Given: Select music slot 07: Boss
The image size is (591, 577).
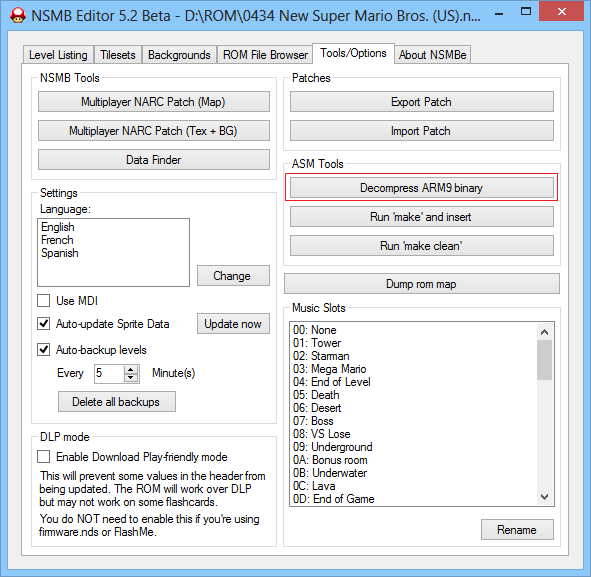Looking at the screenshot, I should [313, 421].
